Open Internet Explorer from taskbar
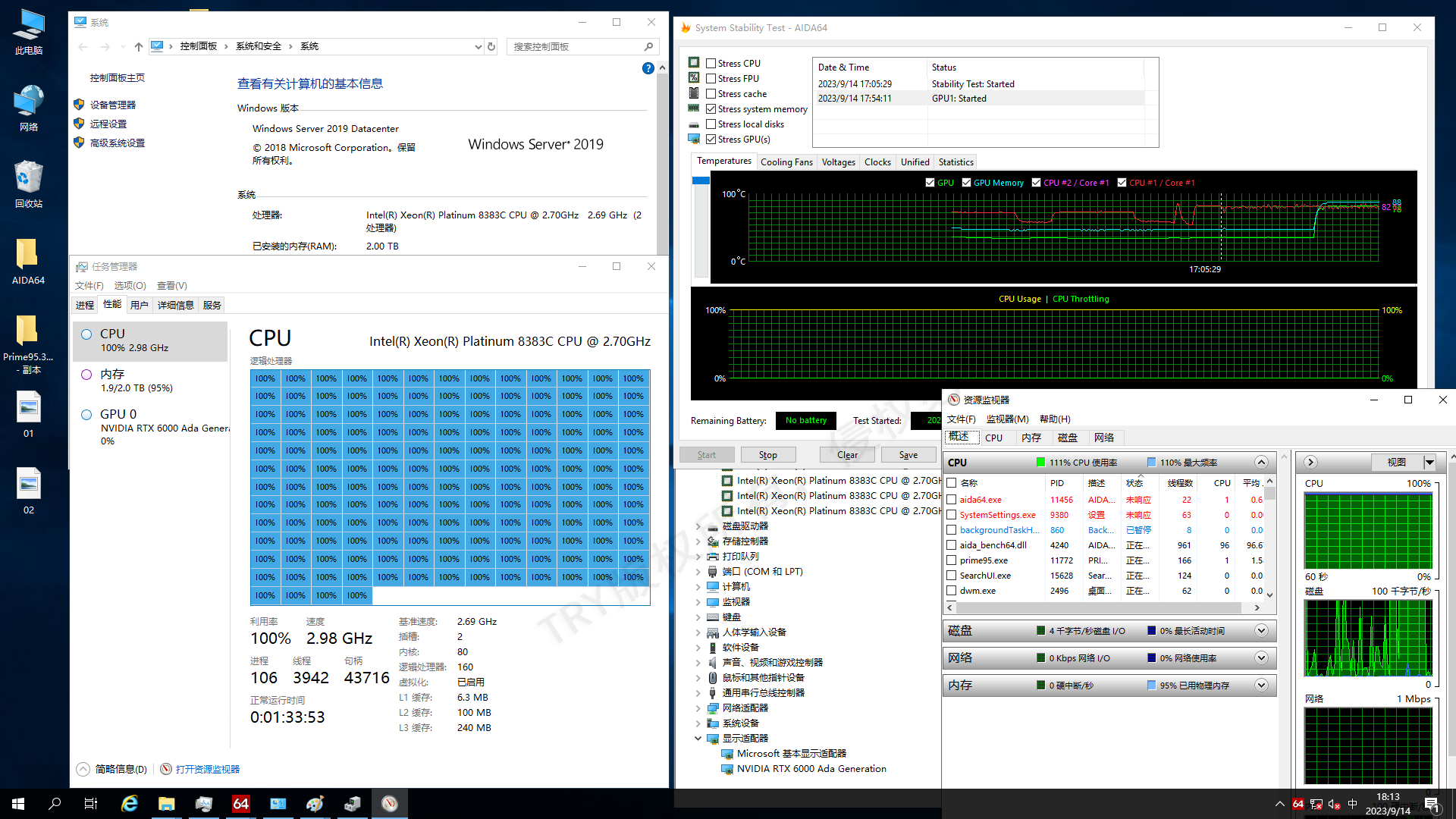Viewport: 1456px width, 819px height. pos(130,804)
